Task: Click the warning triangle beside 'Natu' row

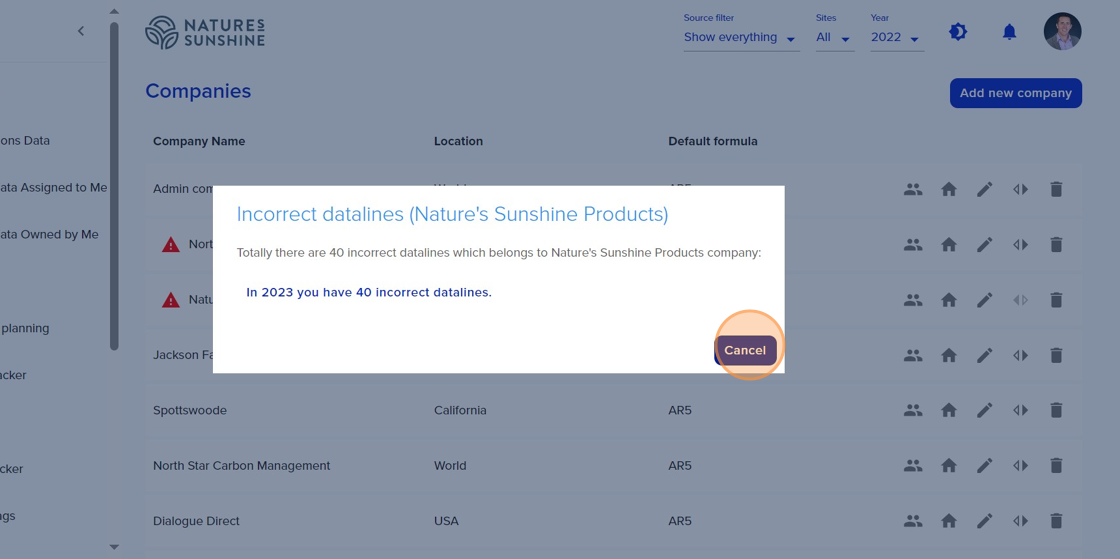Action: (171, 300)
